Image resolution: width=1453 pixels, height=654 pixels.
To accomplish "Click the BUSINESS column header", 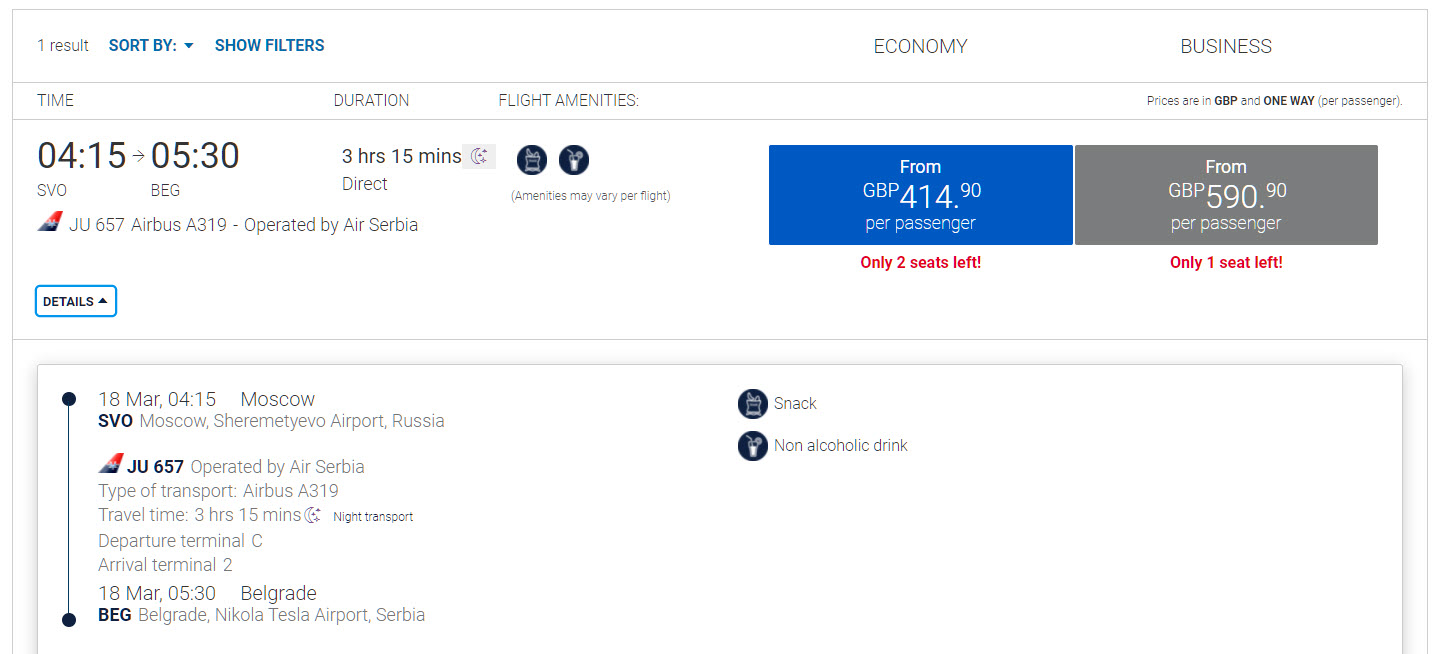I will 1226,47.
